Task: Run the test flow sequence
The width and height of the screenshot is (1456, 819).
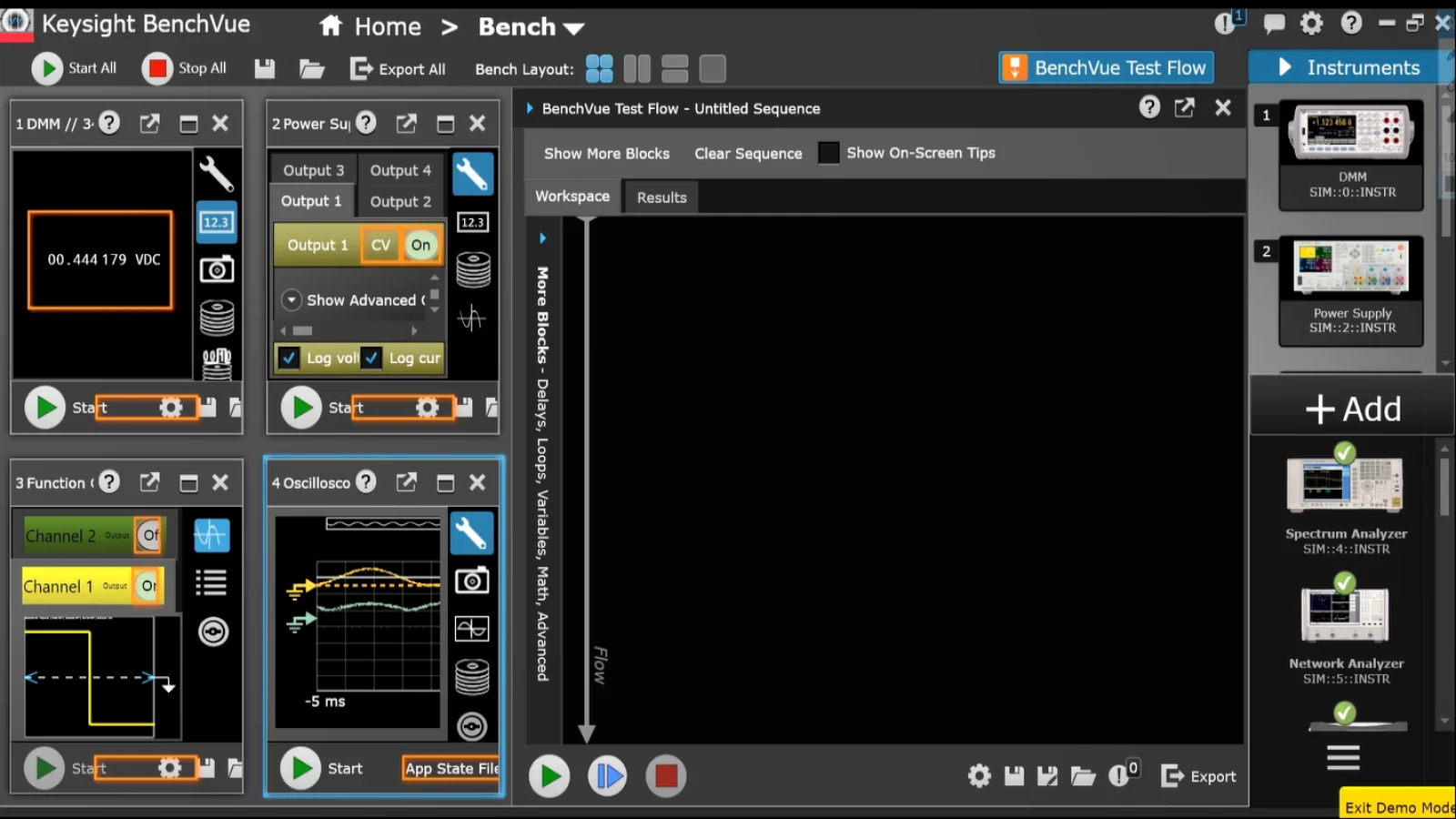Action: 549,776
